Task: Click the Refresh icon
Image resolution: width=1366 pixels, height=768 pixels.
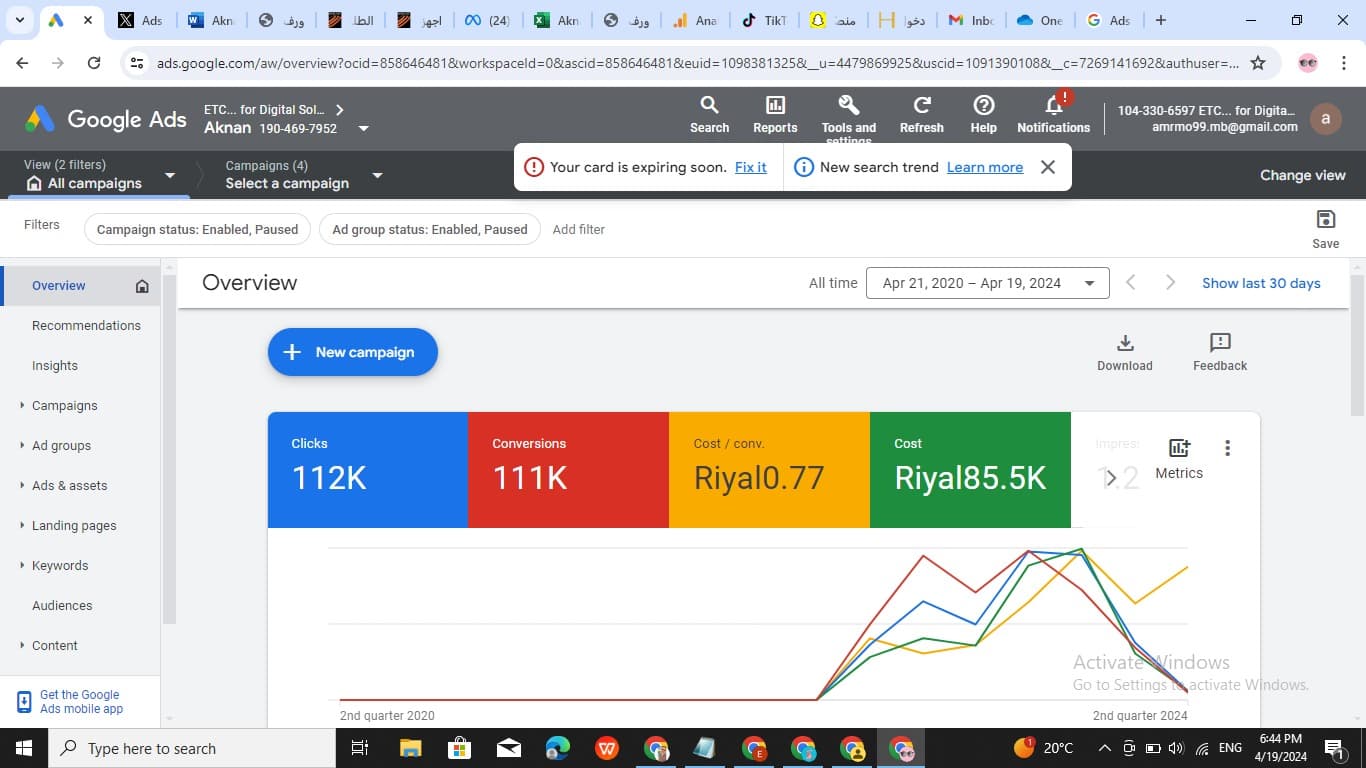Action: click(x=921, y=106)
